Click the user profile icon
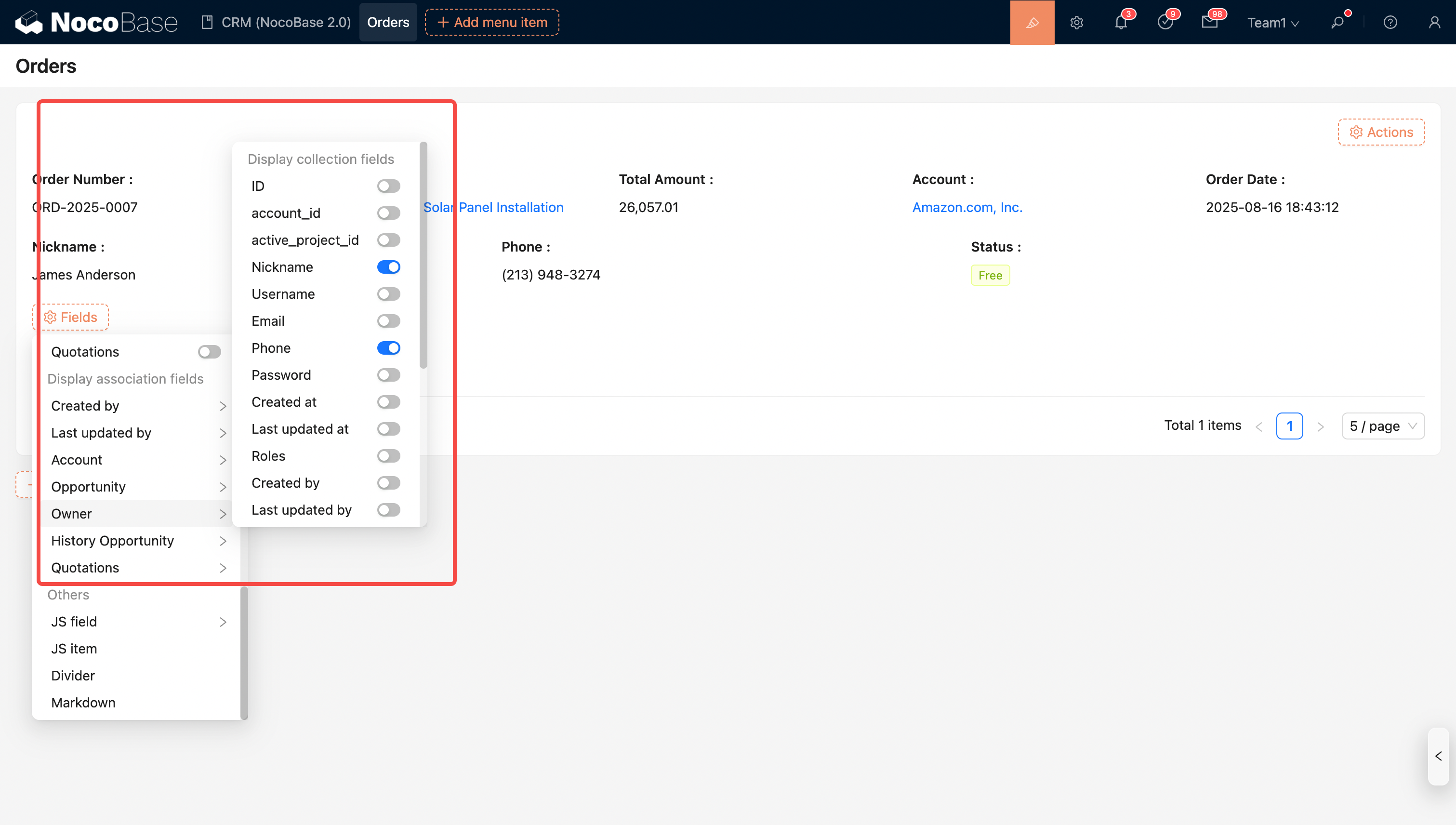Screen dimensions: 1456x825 [x=1434, y=23]
